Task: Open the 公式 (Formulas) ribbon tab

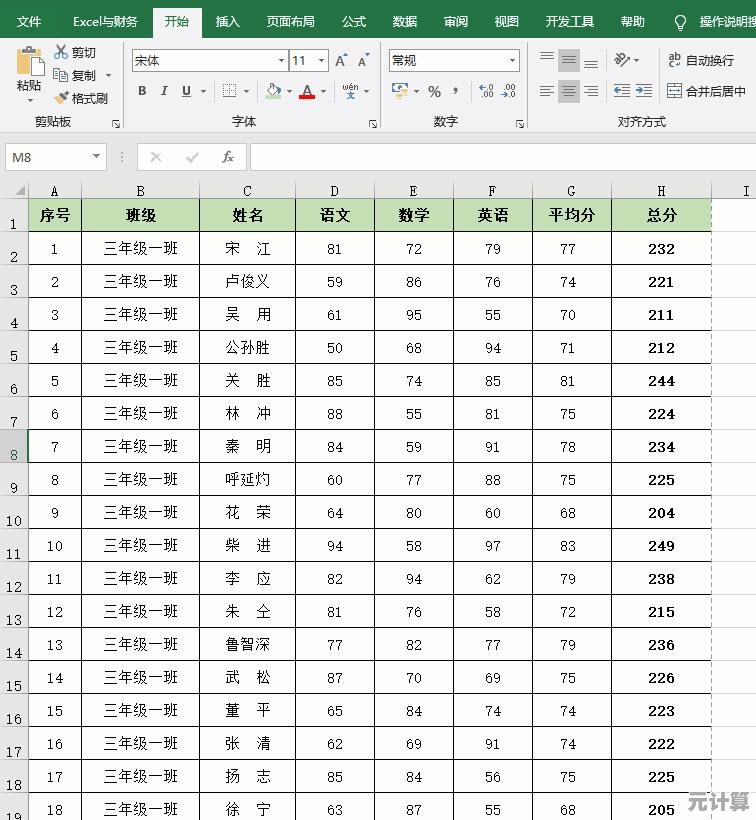Action: click(353, 21)
